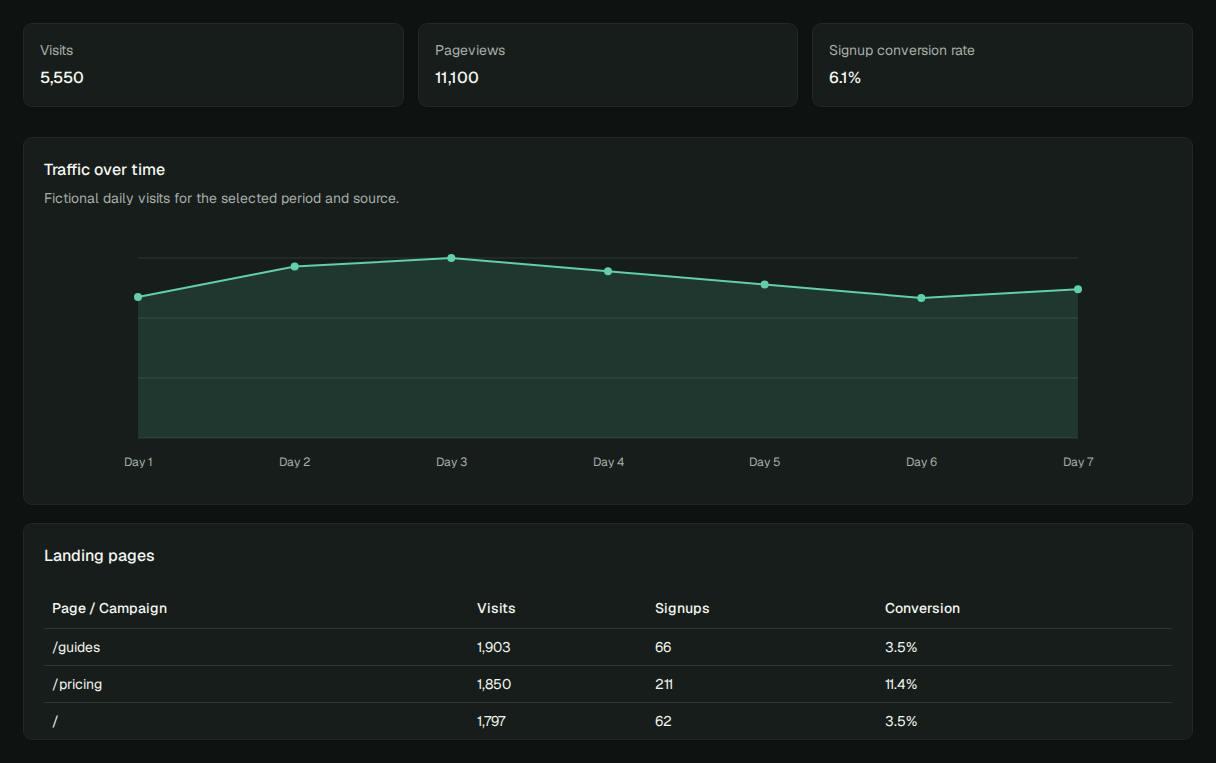Image resolution: width=1216 pixels, height=763 pixels.
Task: Click the "Signup conversion rate" label
Action: point(902,50)
